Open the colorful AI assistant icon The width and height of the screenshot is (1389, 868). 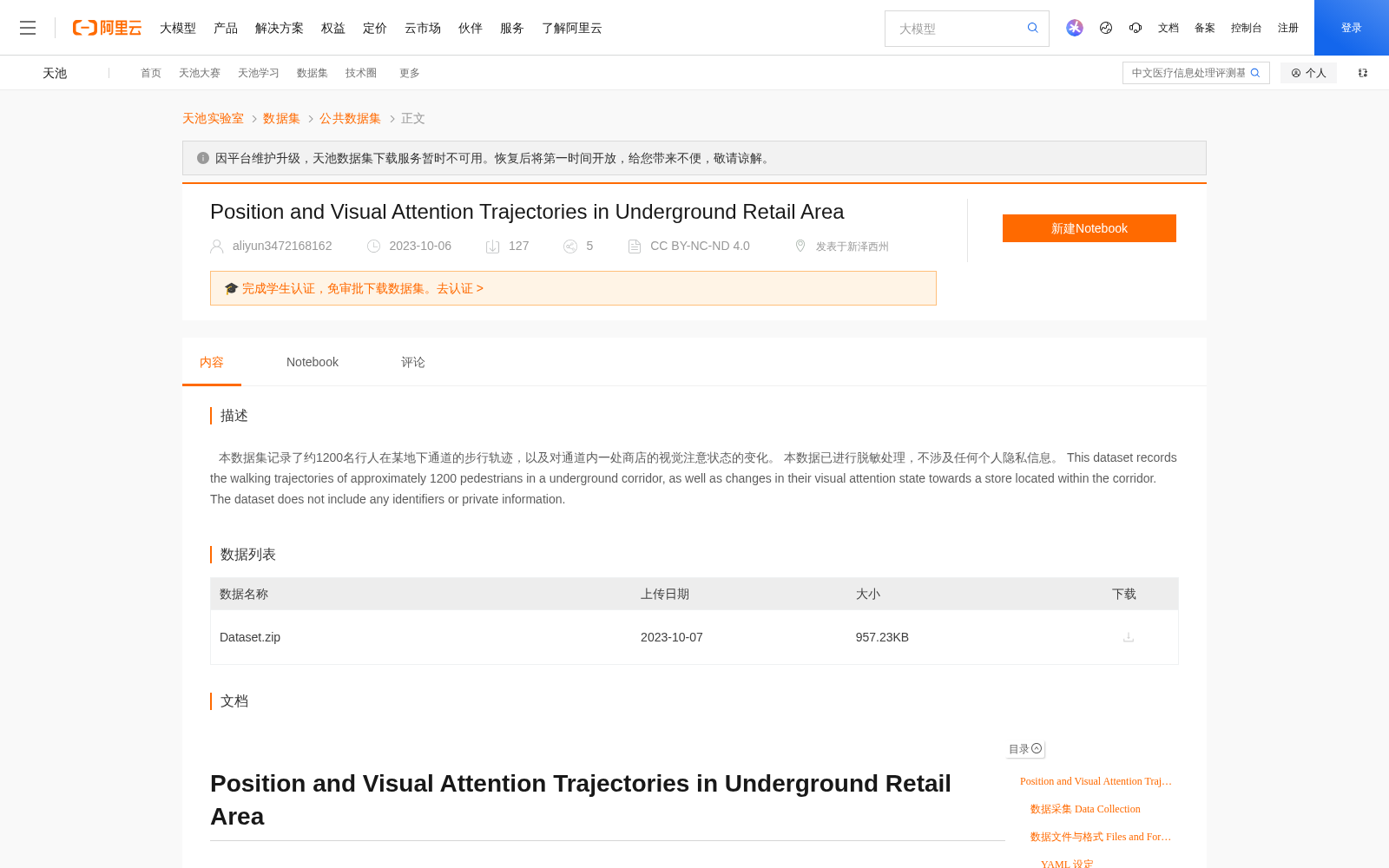point(1075,28)
